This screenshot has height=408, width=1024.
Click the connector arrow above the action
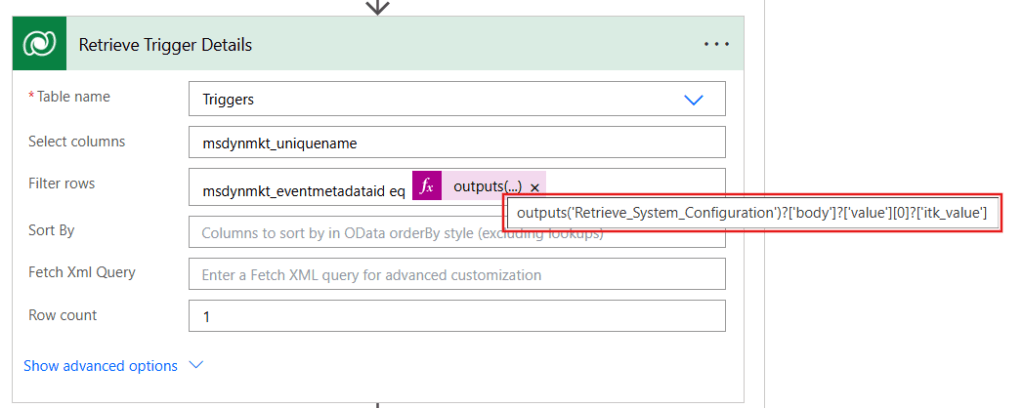pos(377,7)
